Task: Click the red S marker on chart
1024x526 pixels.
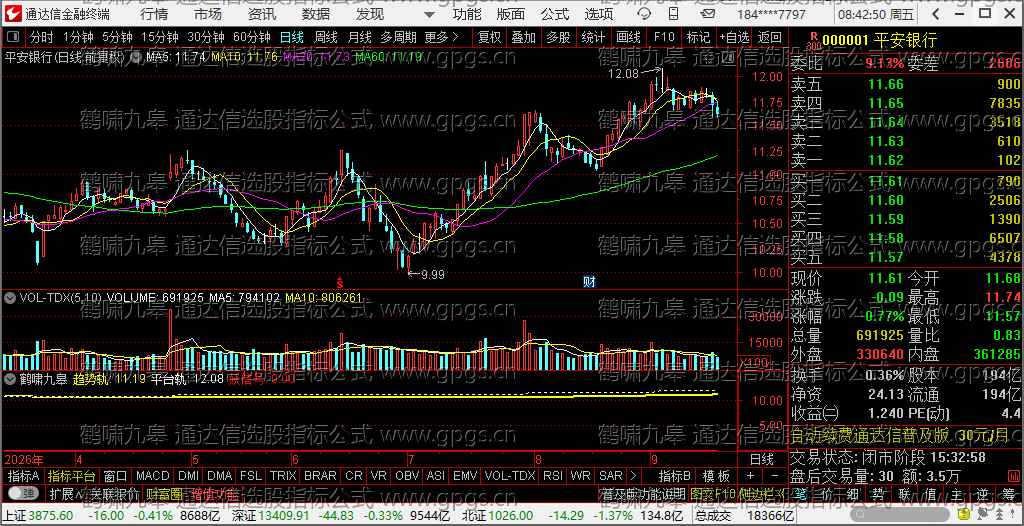Action: [x=340, y=282]
